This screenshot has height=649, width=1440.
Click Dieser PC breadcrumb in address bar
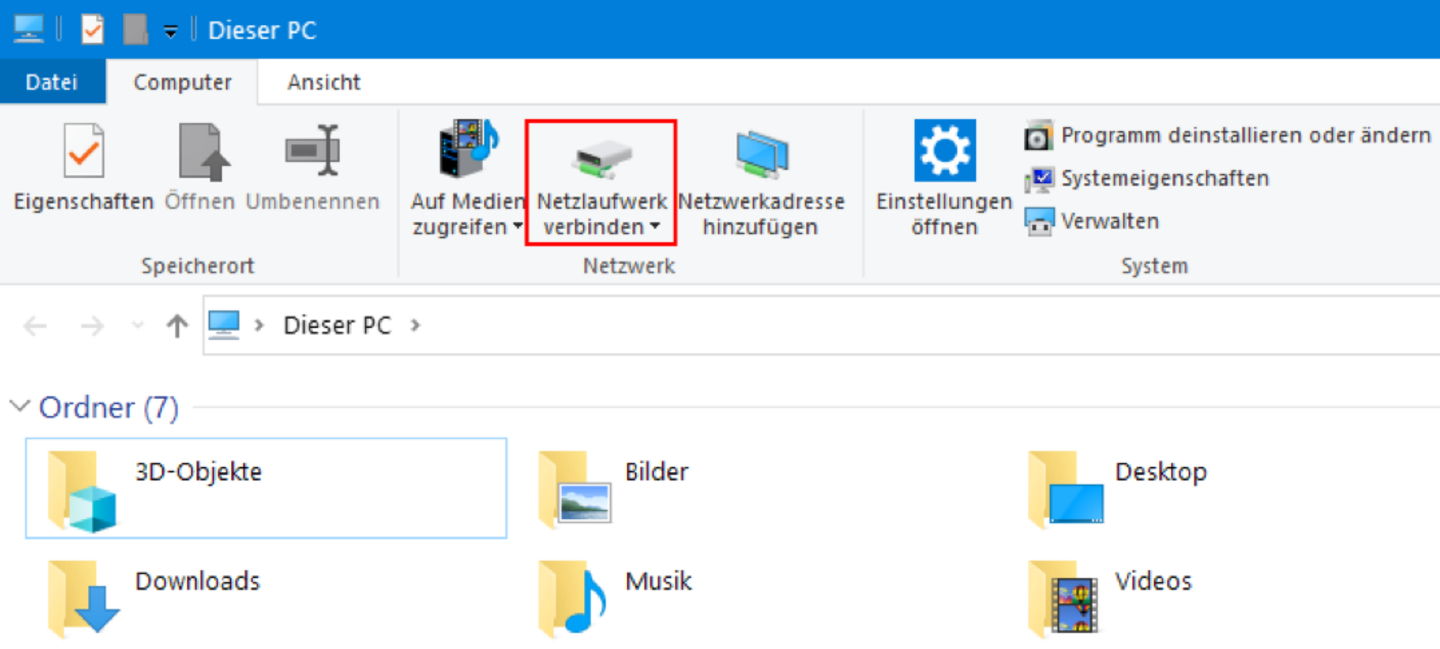[337, 326]
